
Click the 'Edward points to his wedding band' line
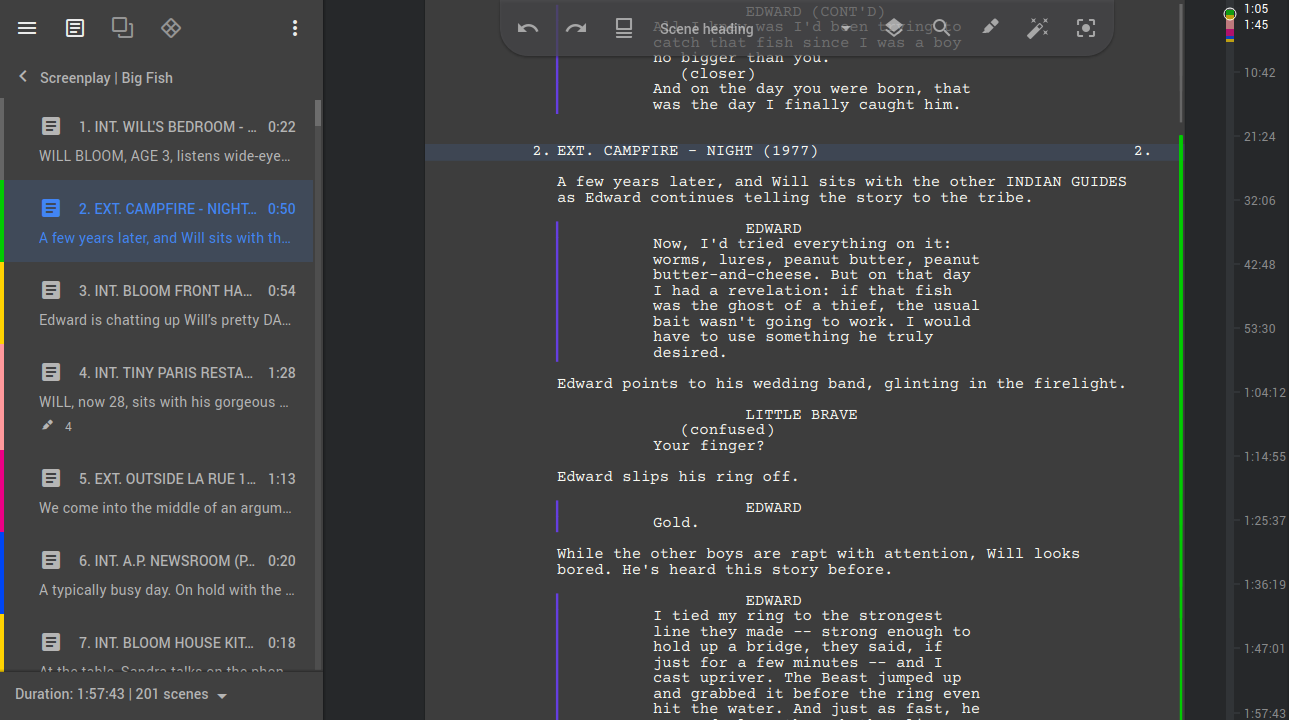coord(841,384)
